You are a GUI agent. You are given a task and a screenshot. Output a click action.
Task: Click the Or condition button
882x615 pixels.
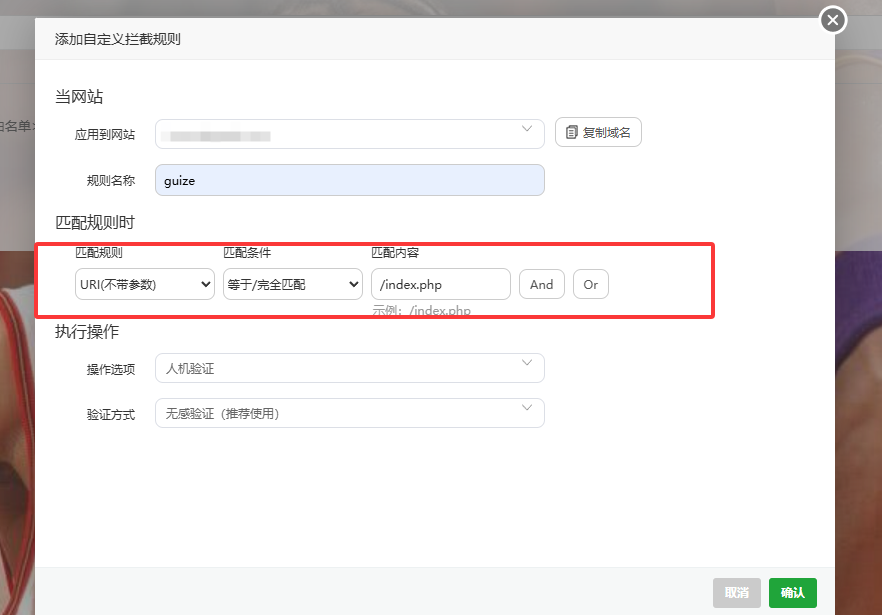click(590, 284)
